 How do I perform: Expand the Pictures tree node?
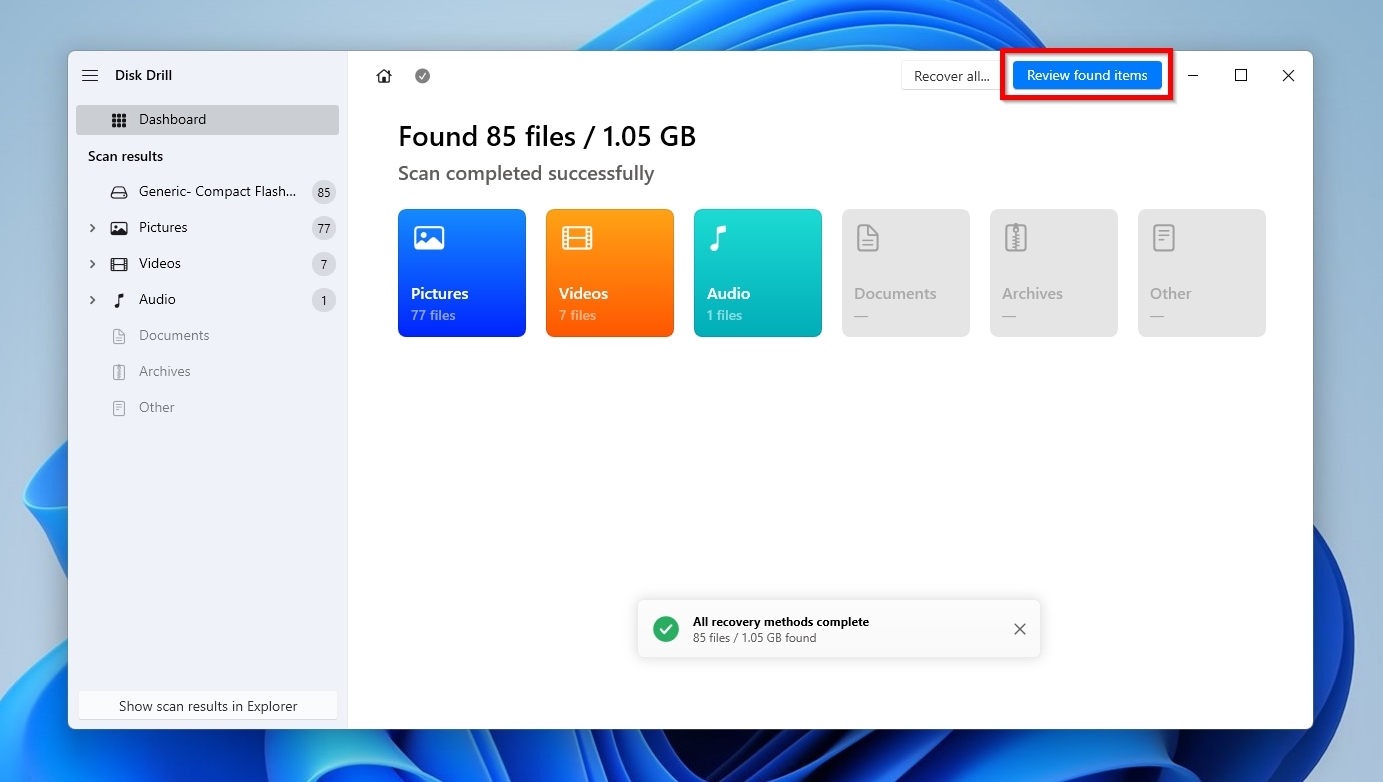coord(92,228)
